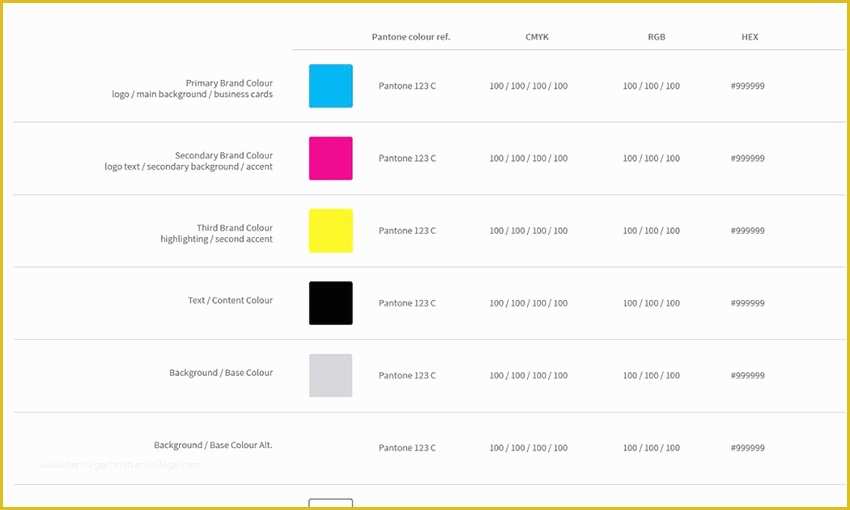Select the grey Background / Base Colour swatch
Image resolution: width=850 pixels, height=510 pixels.
click(x=331, y=376)
